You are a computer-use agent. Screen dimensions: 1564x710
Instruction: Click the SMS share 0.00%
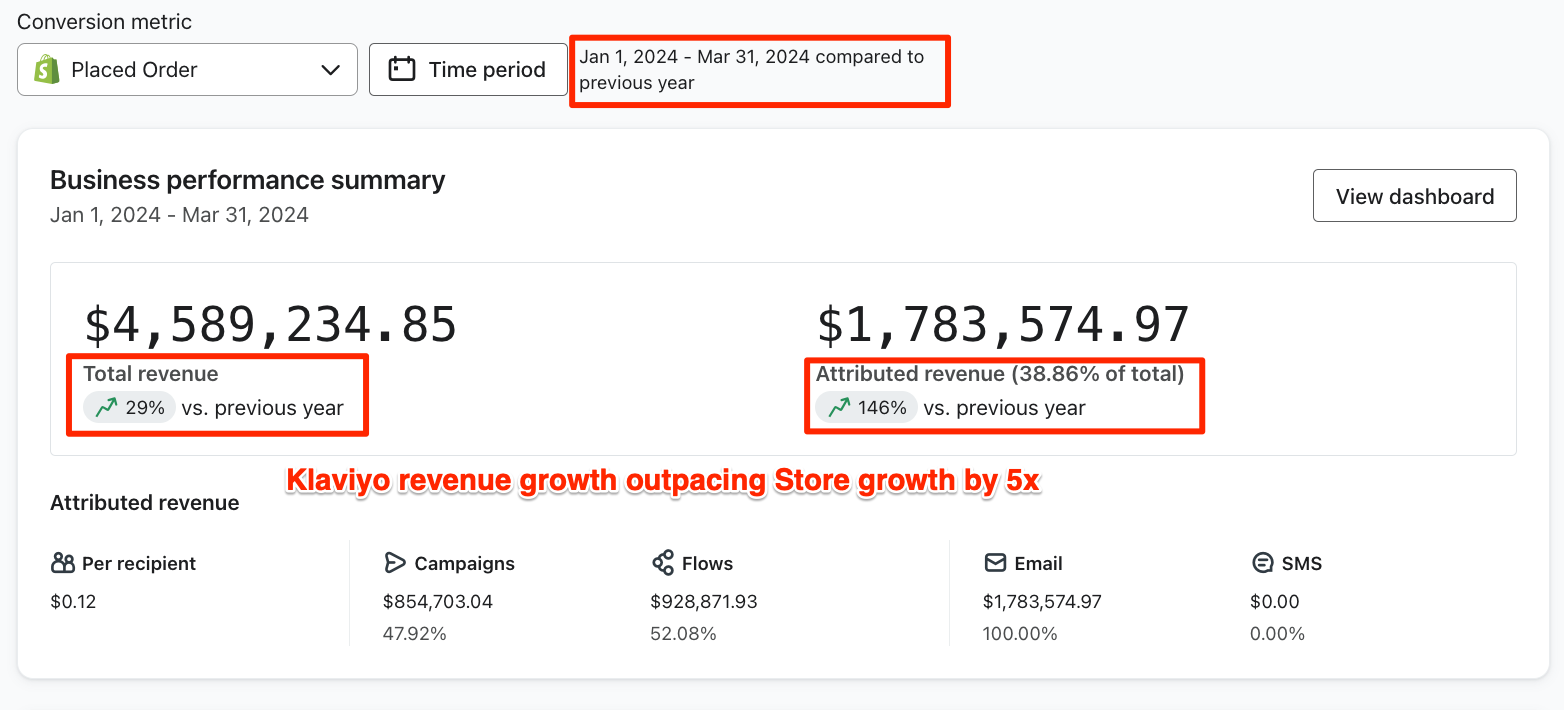[x=1278, y=634]
